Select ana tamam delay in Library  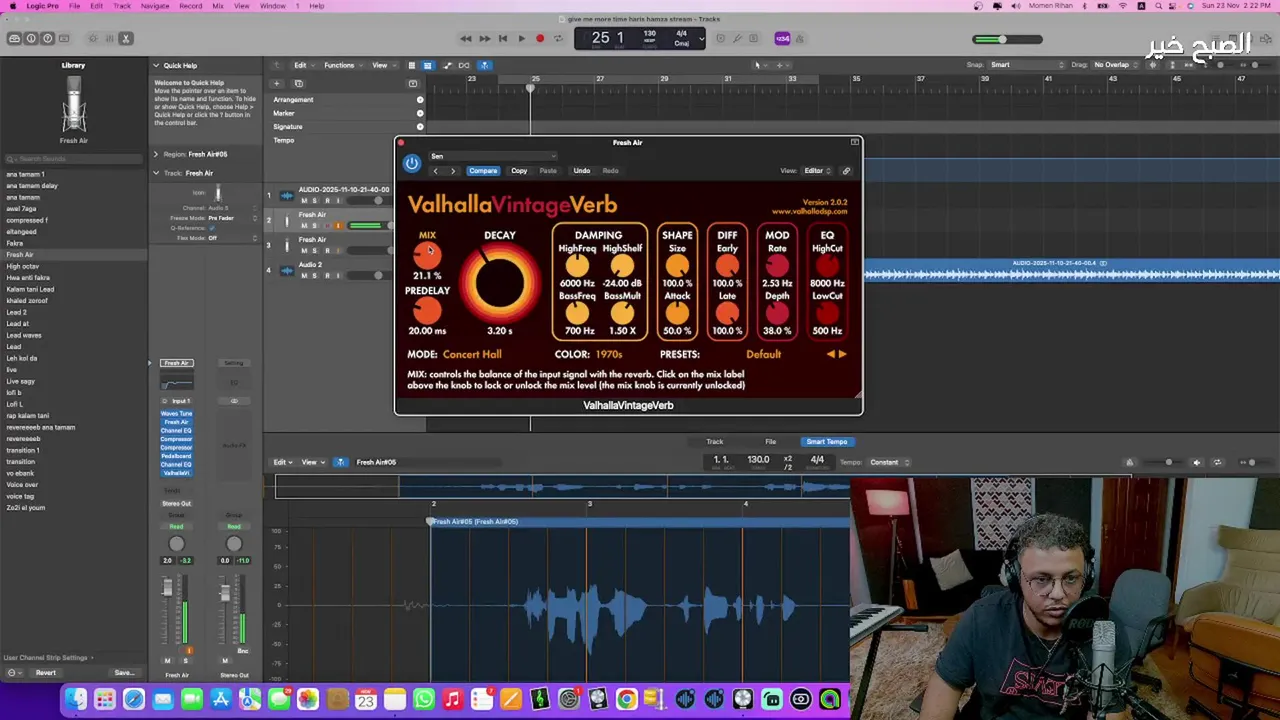click(32, 185)
